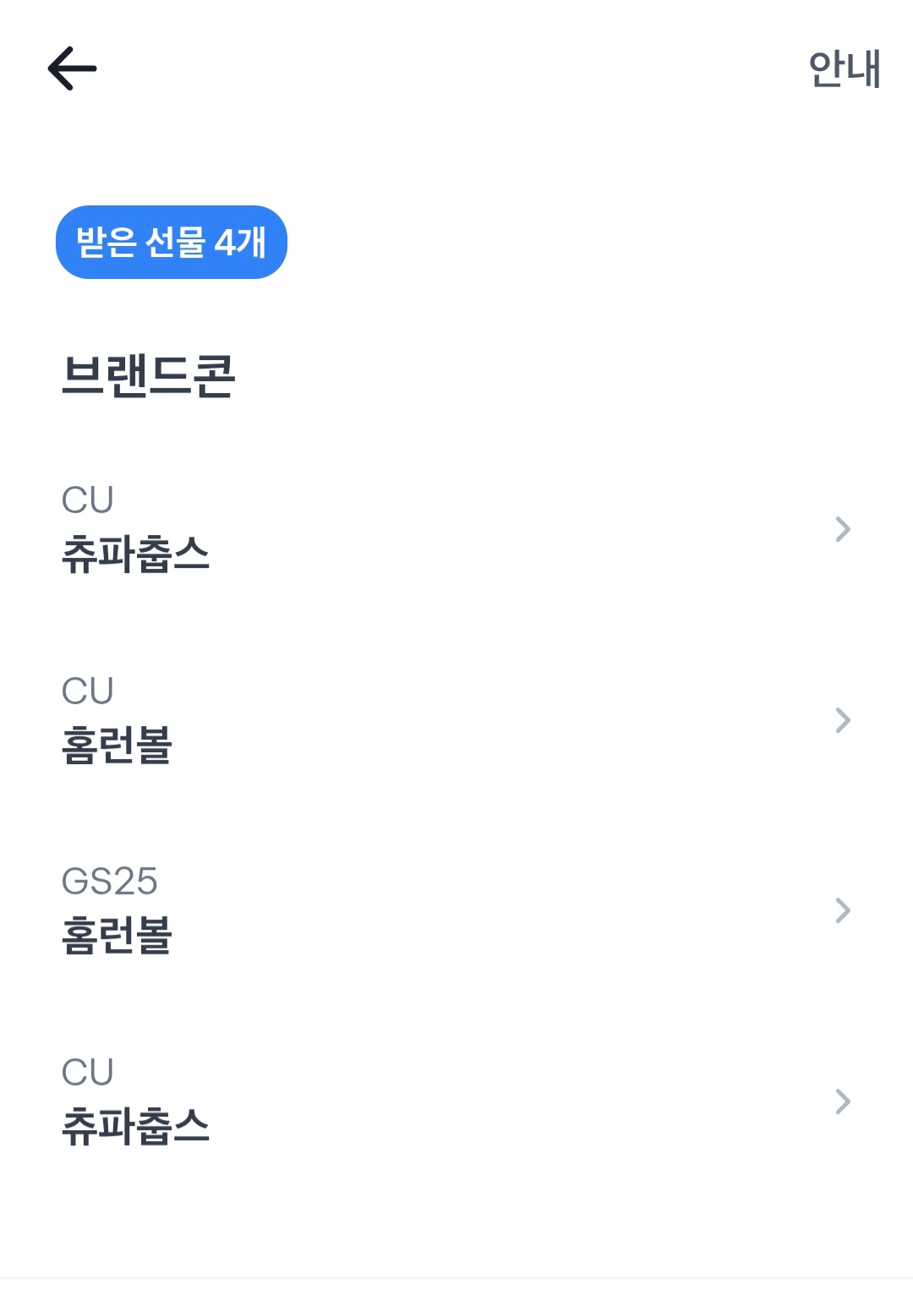The width and height of the screenshot is (913, 1316).
Task: Tap the back arrow icon
Action: pos(72,68)
